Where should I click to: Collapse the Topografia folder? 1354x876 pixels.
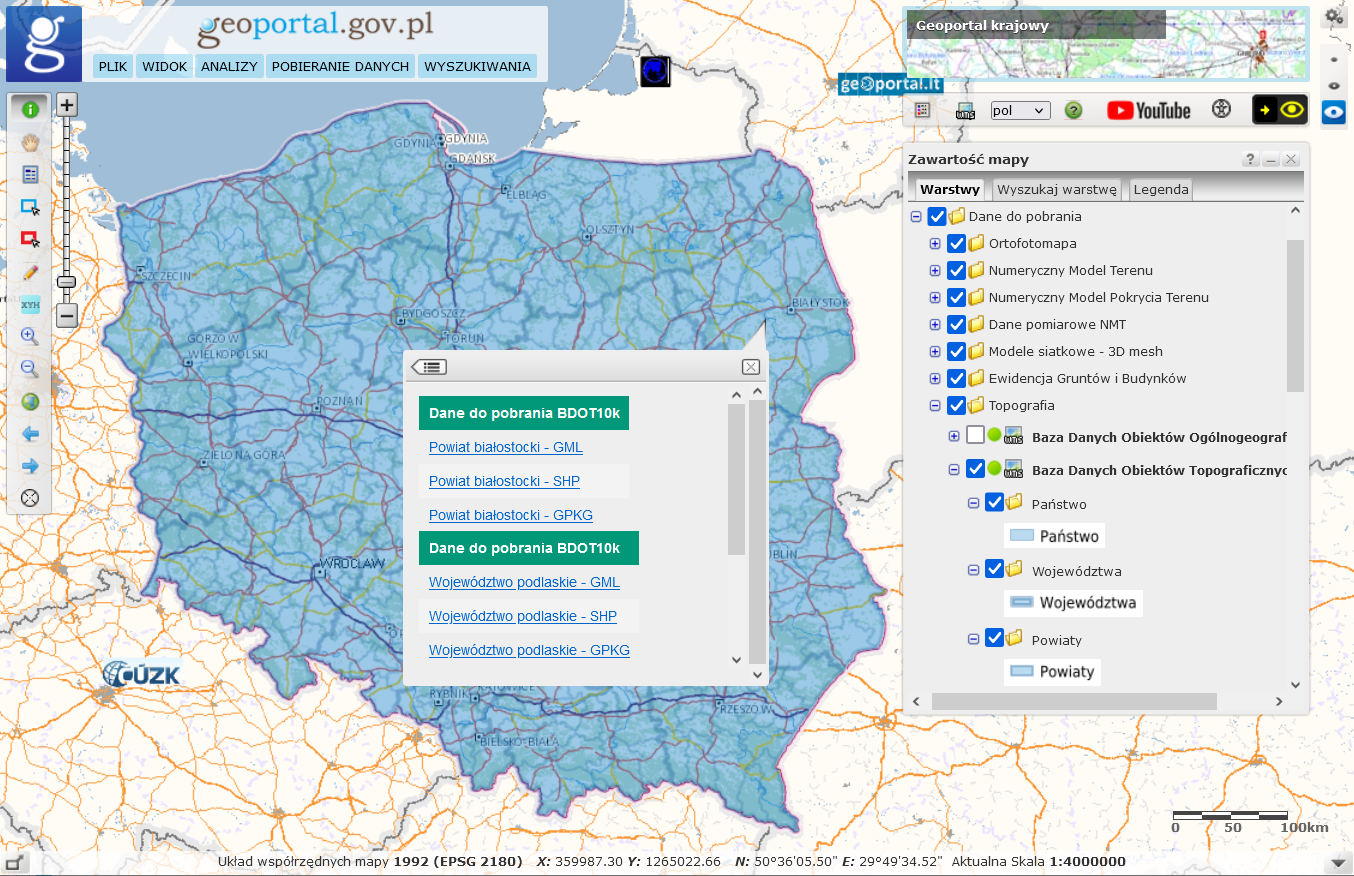tap(935, 405)
